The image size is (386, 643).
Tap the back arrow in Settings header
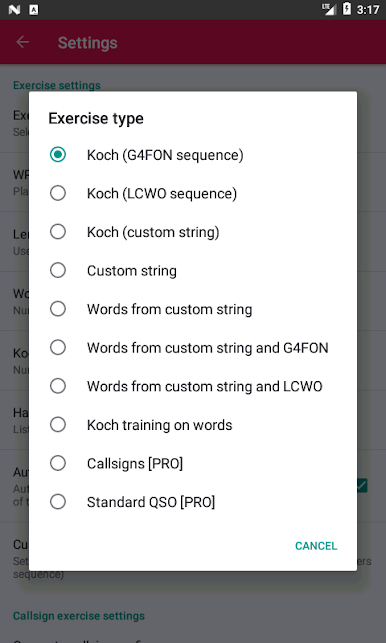(x=23, y=42)
